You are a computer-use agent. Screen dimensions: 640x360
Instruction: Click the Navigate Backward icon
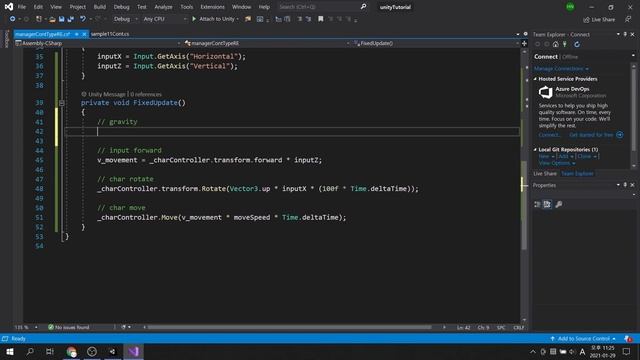pos(12,19)
